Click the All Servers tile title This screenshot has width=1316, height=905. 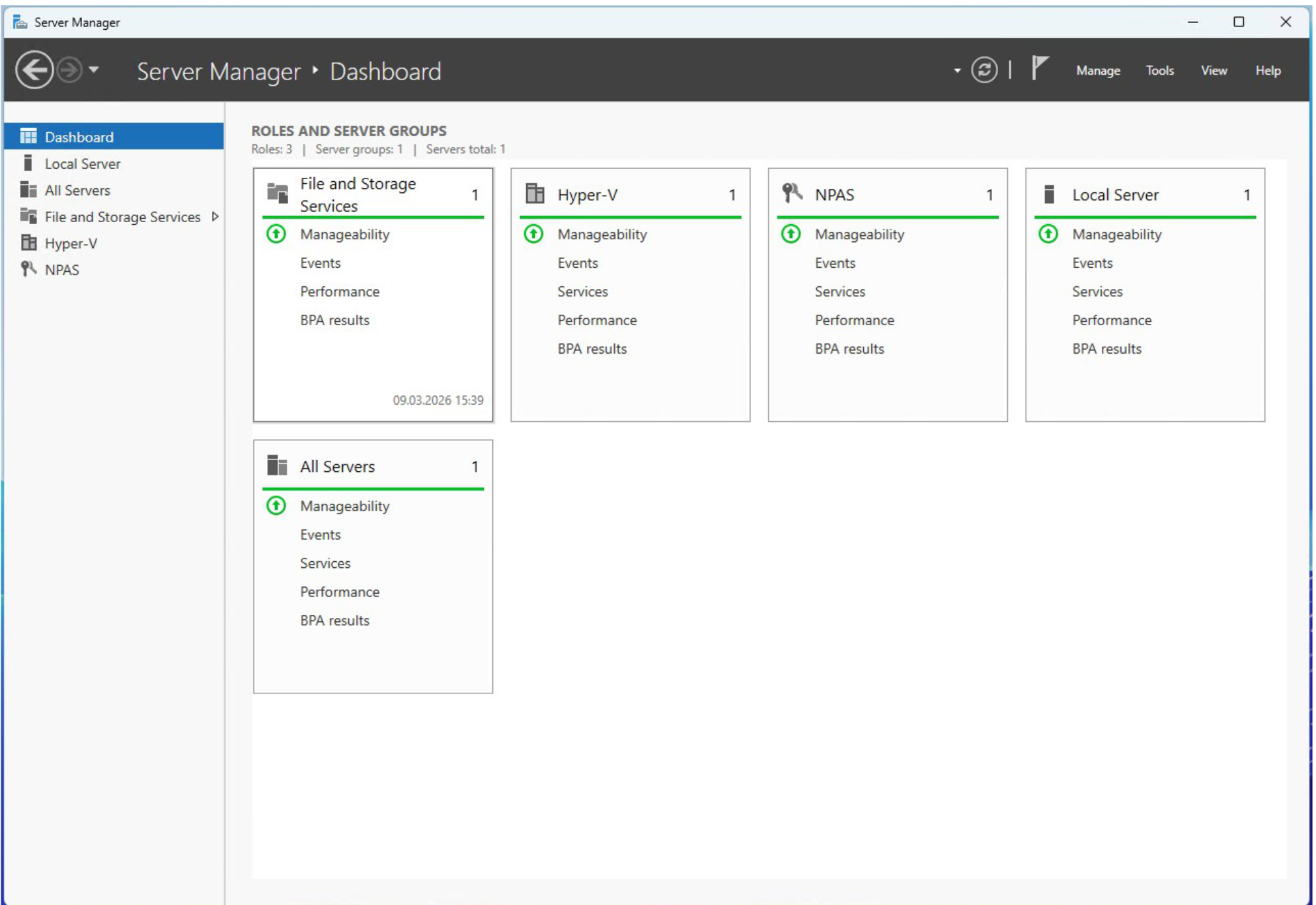[337, 467]
